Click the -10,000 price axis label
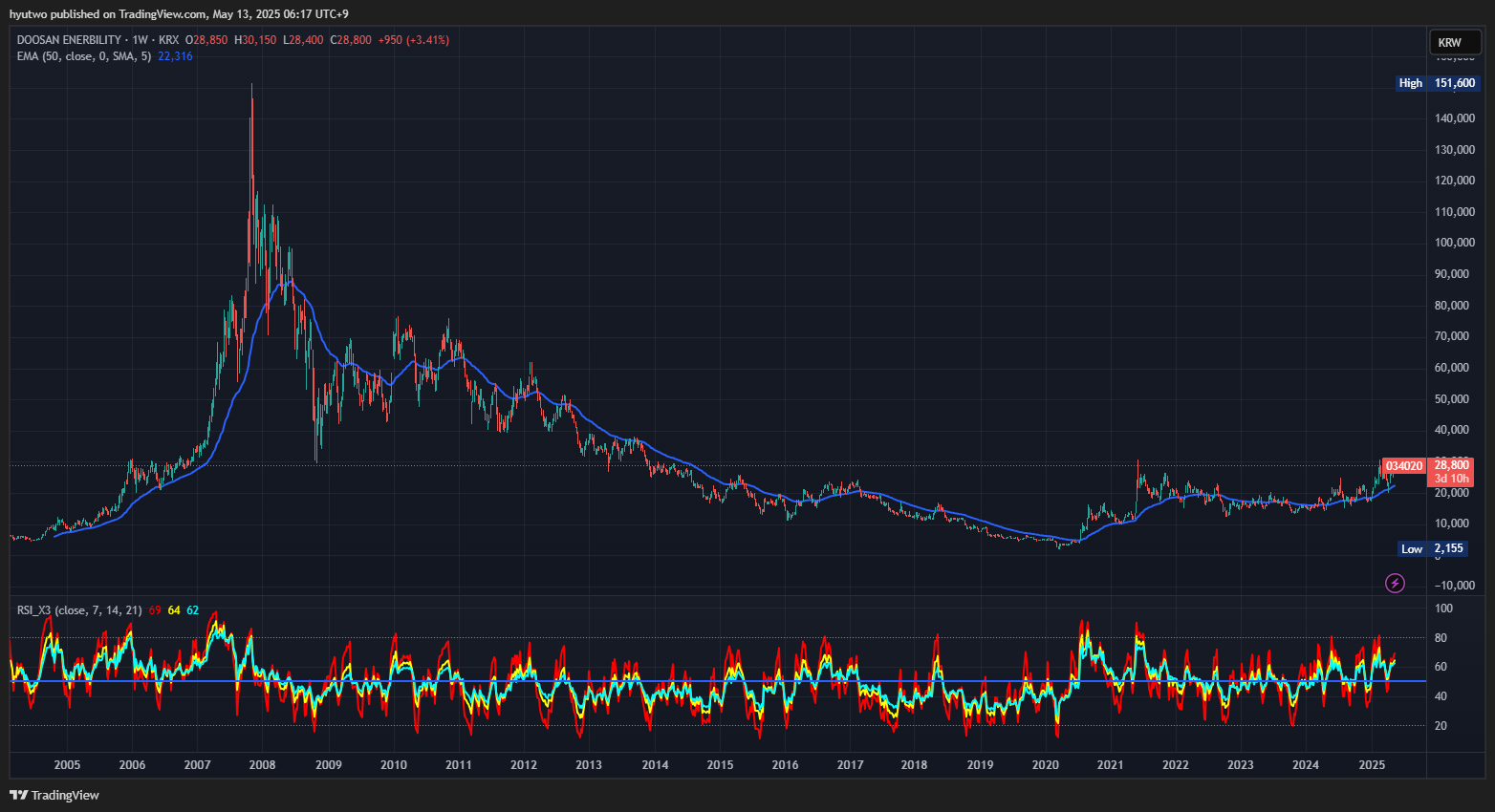The width and height of the screenshot is (1495, 812). click(1455, 586)
